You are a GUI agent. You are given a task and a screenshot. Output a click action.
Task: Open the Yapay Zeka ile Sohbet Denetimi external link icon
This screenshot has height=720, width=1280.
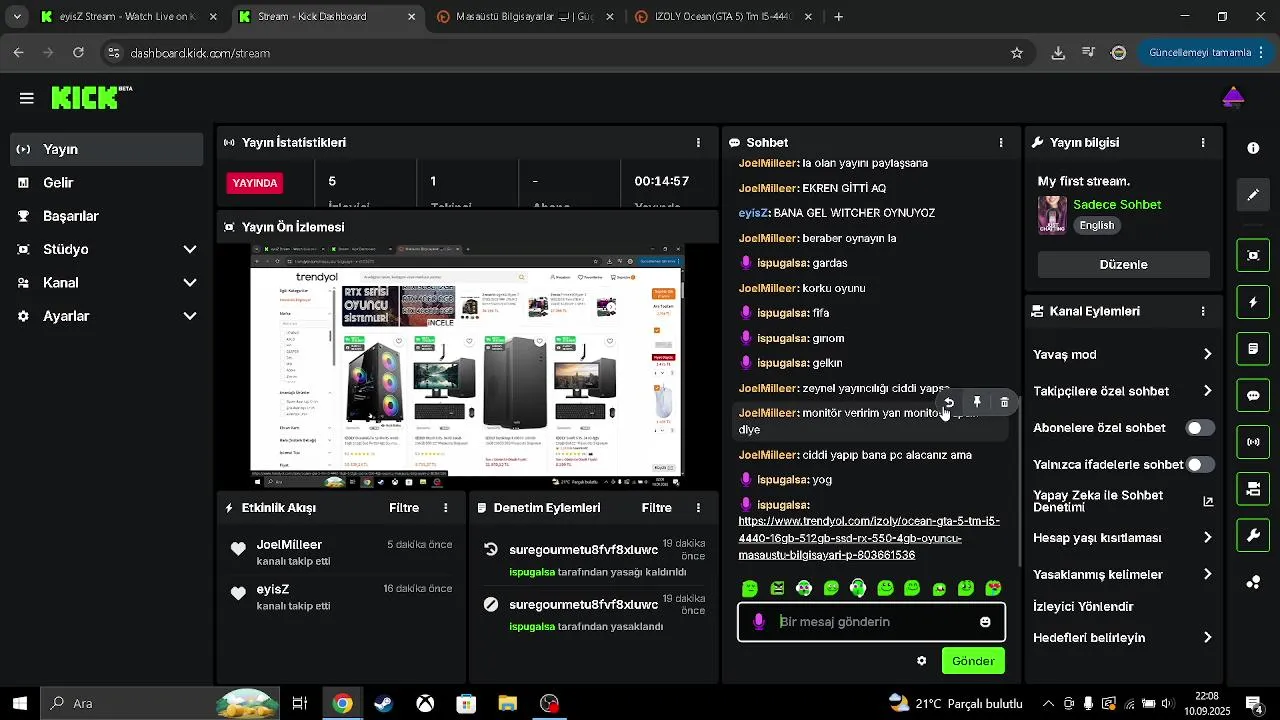1208,502
